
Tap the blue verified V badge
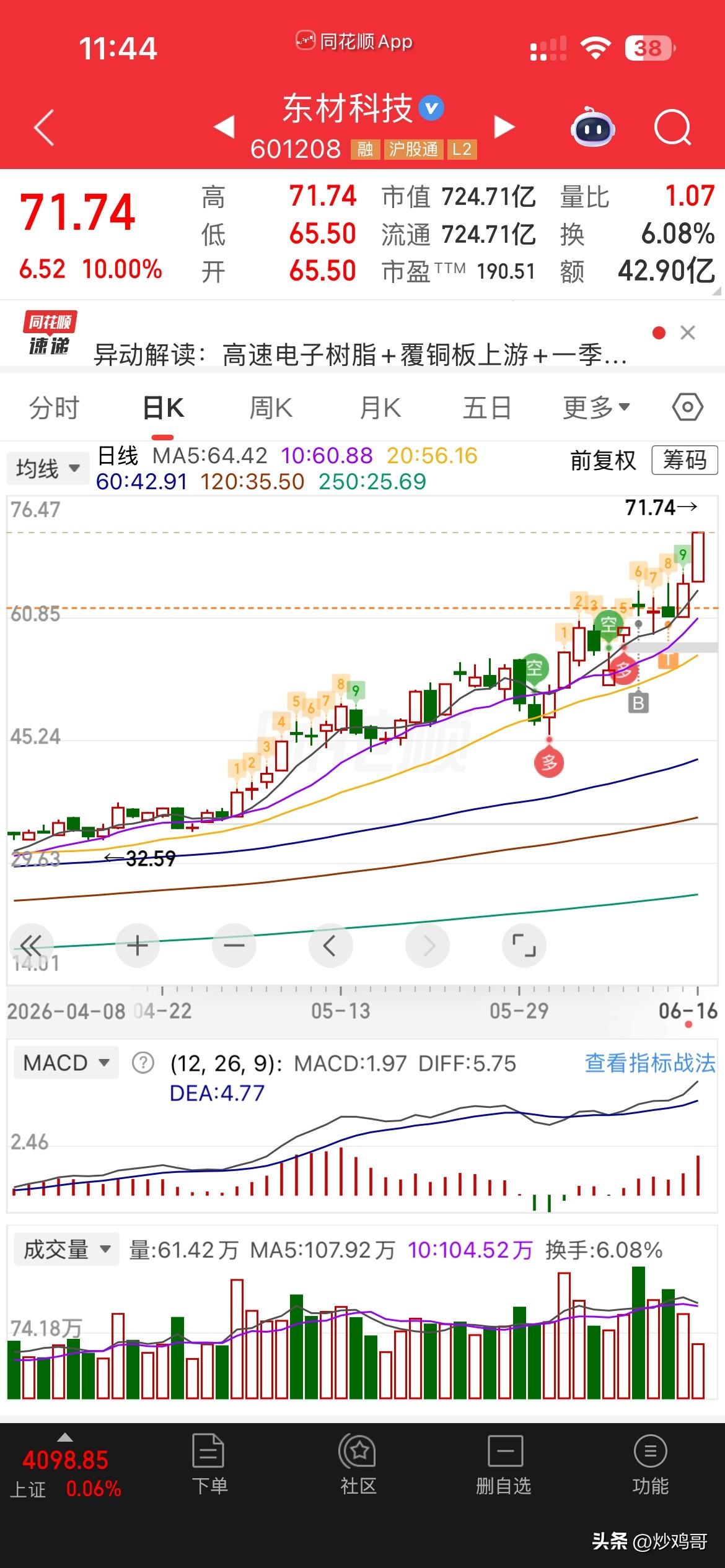[x=431, y=108]
